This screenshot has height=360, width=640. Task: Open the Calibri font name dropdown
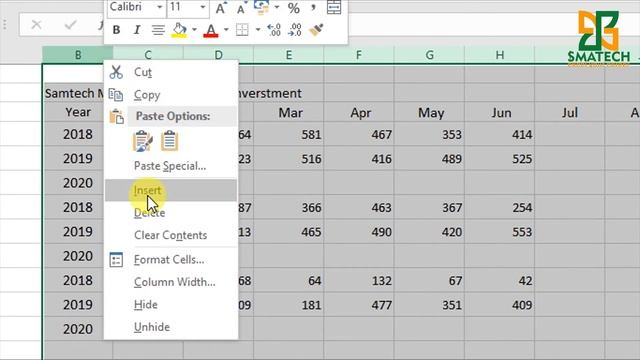pyautogui.click(x=160, y=7)
